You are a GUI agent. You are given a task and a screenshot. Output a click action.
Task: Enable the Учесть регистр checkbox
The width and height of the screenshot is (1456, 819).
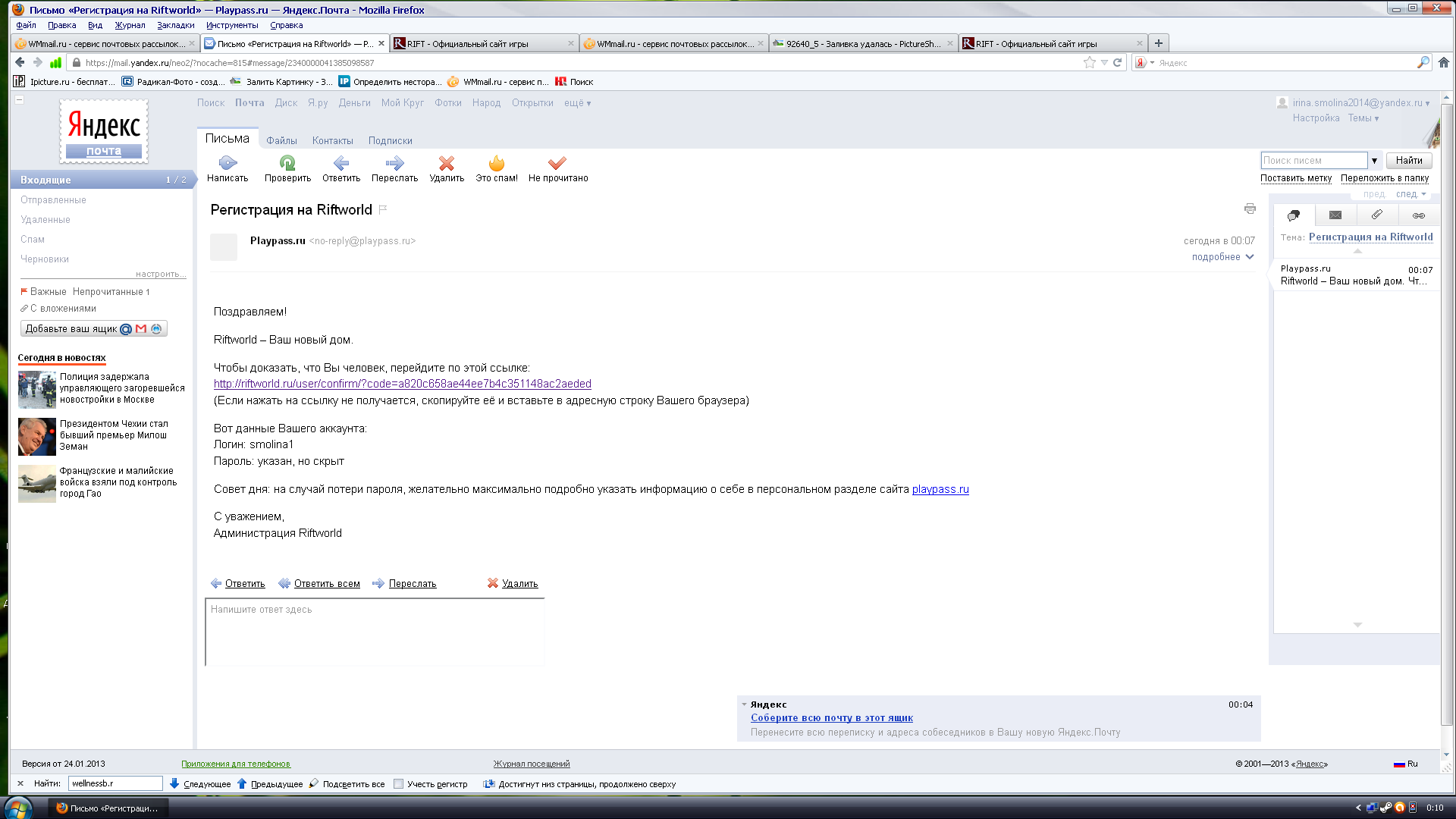point(398,784)
